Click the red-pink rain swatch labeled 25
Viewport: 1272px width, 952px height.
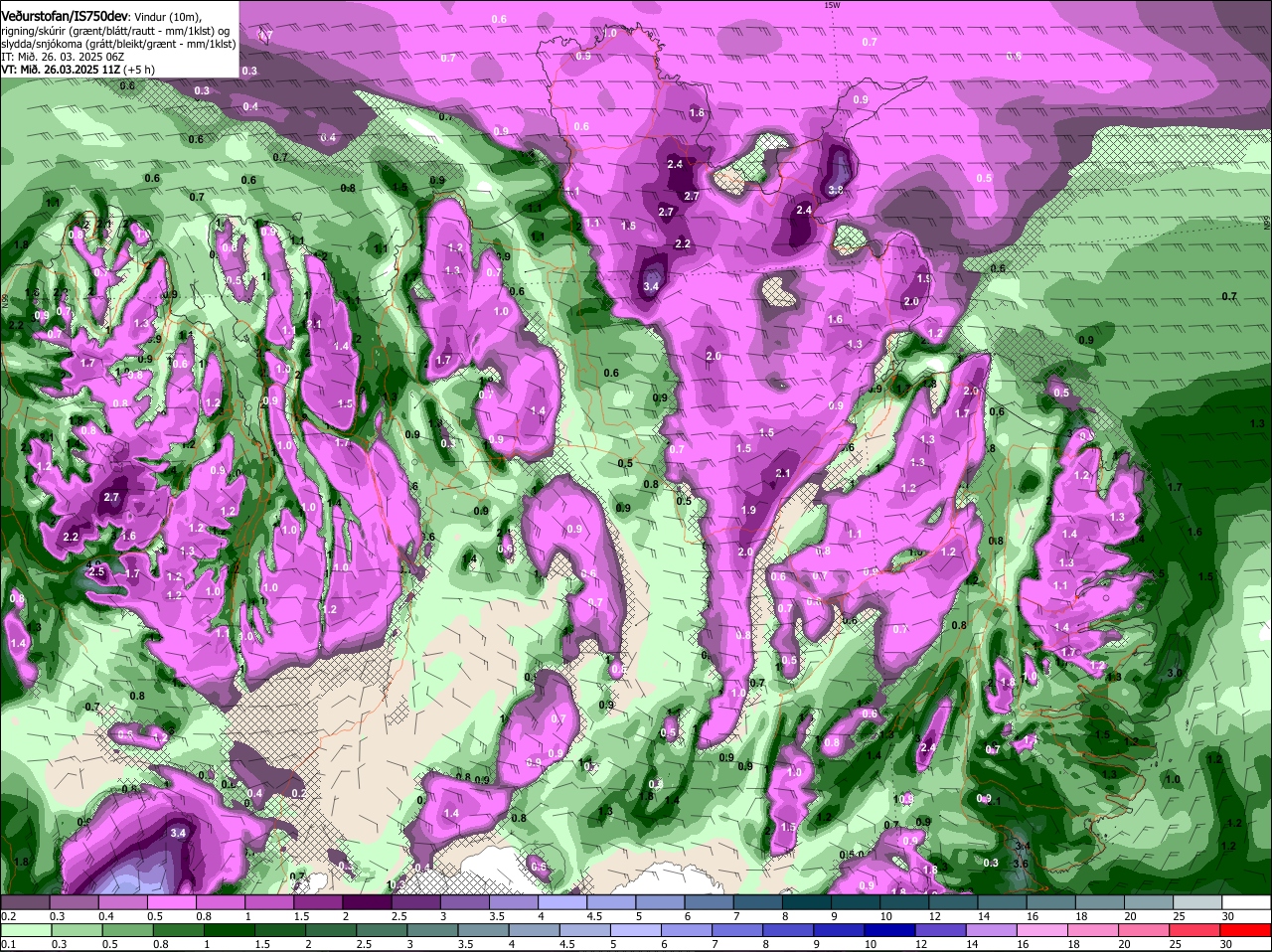(x=1196, y=929)
